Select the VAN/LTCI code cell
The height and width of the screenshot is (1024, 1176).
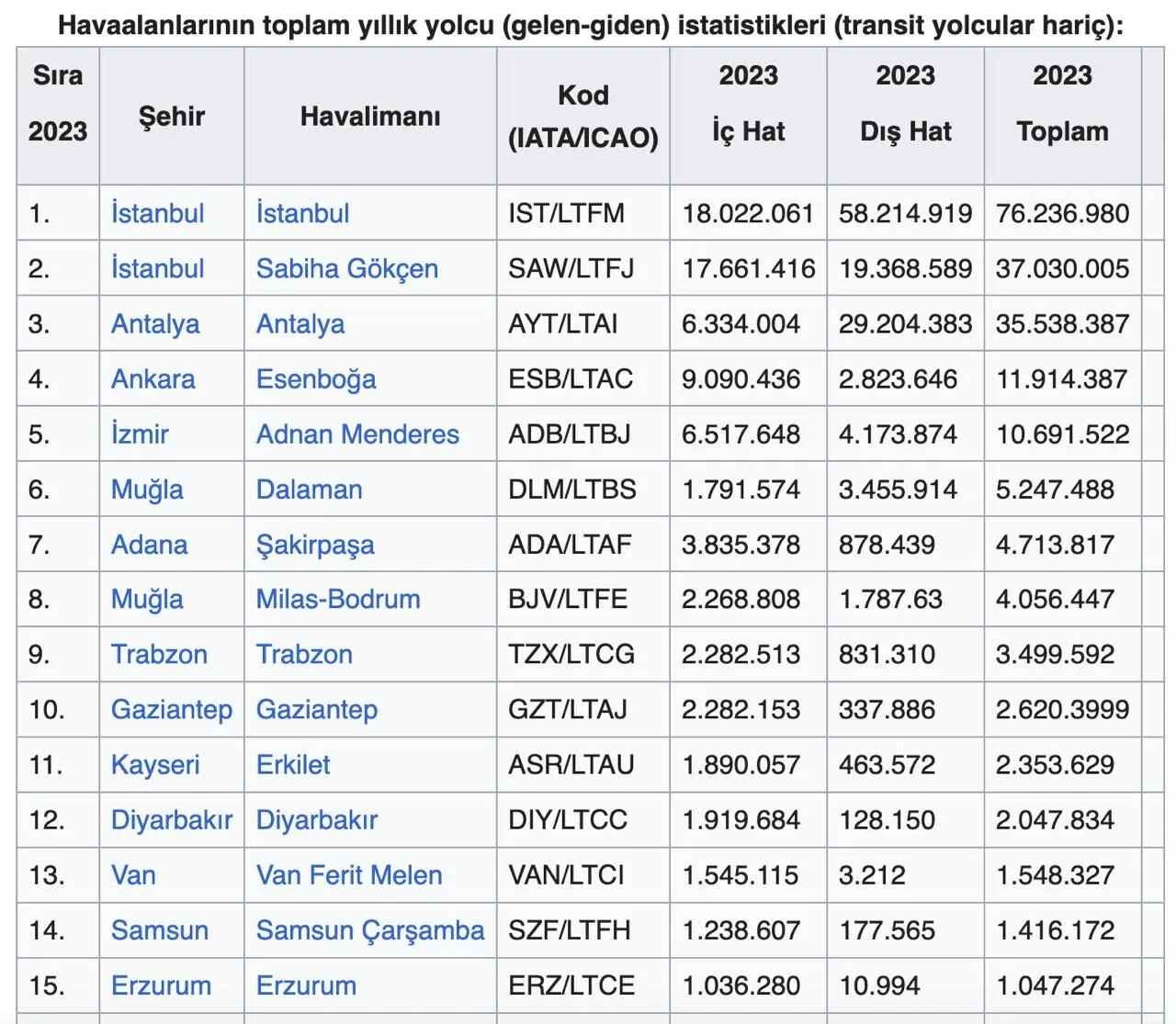tap(583, 874)
